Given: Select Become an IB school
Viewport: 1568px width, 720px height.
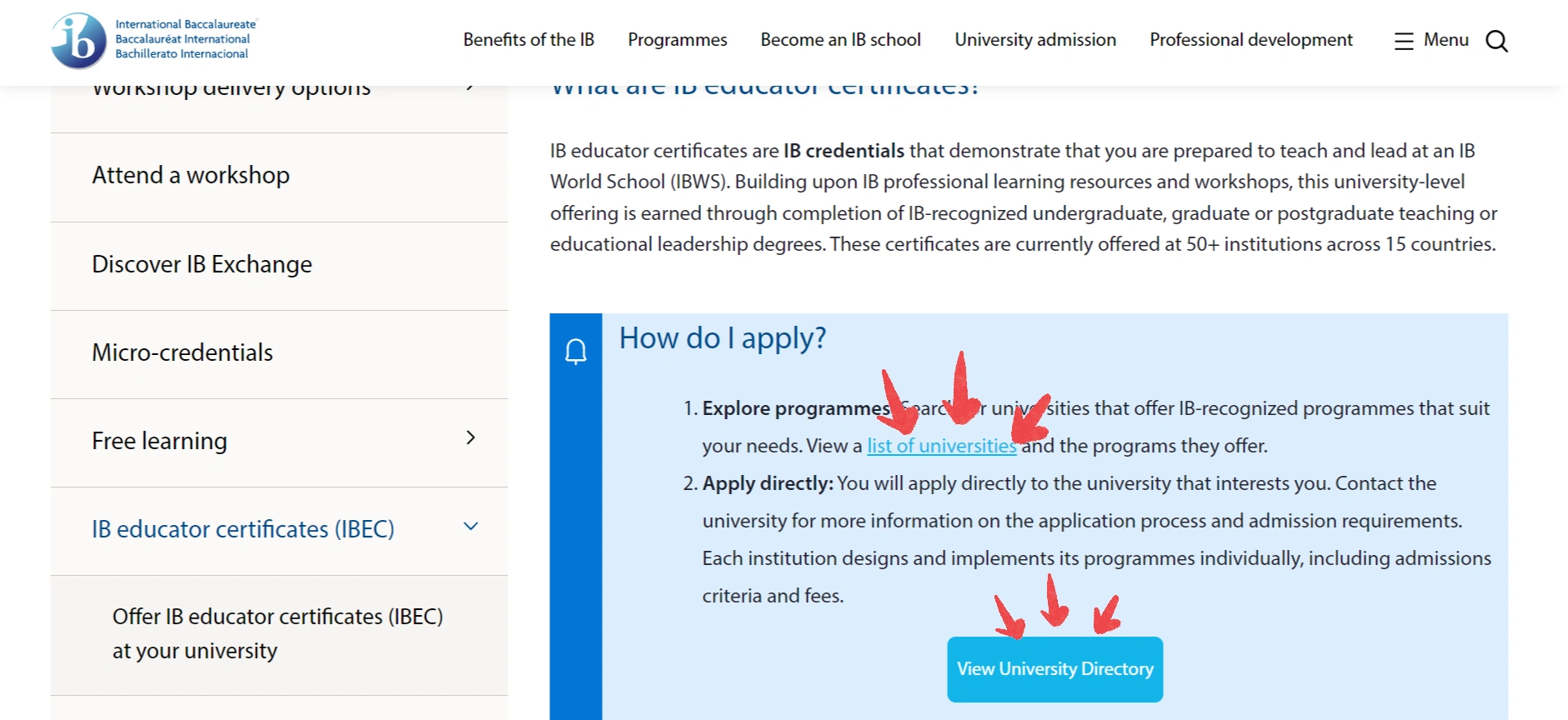Looking at the screenshot, I should point(840,40).
